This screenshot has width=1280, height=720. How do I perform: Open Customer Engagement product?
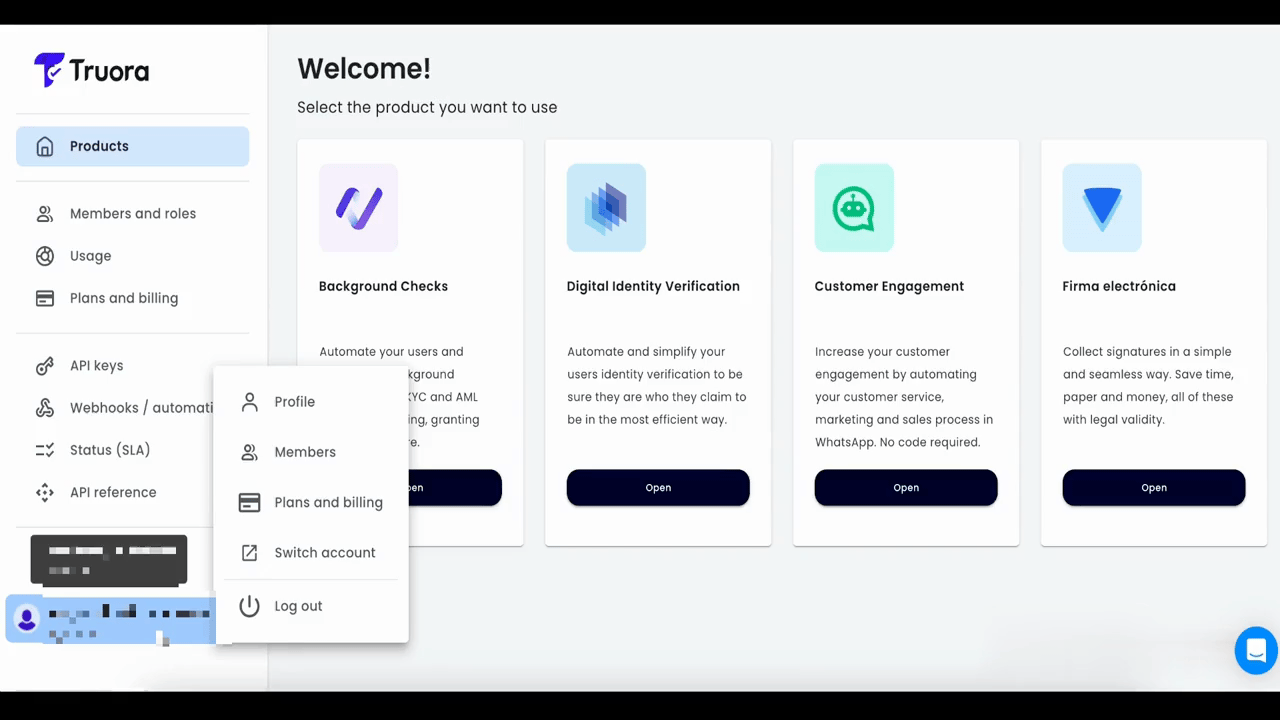tap(906, 488)
